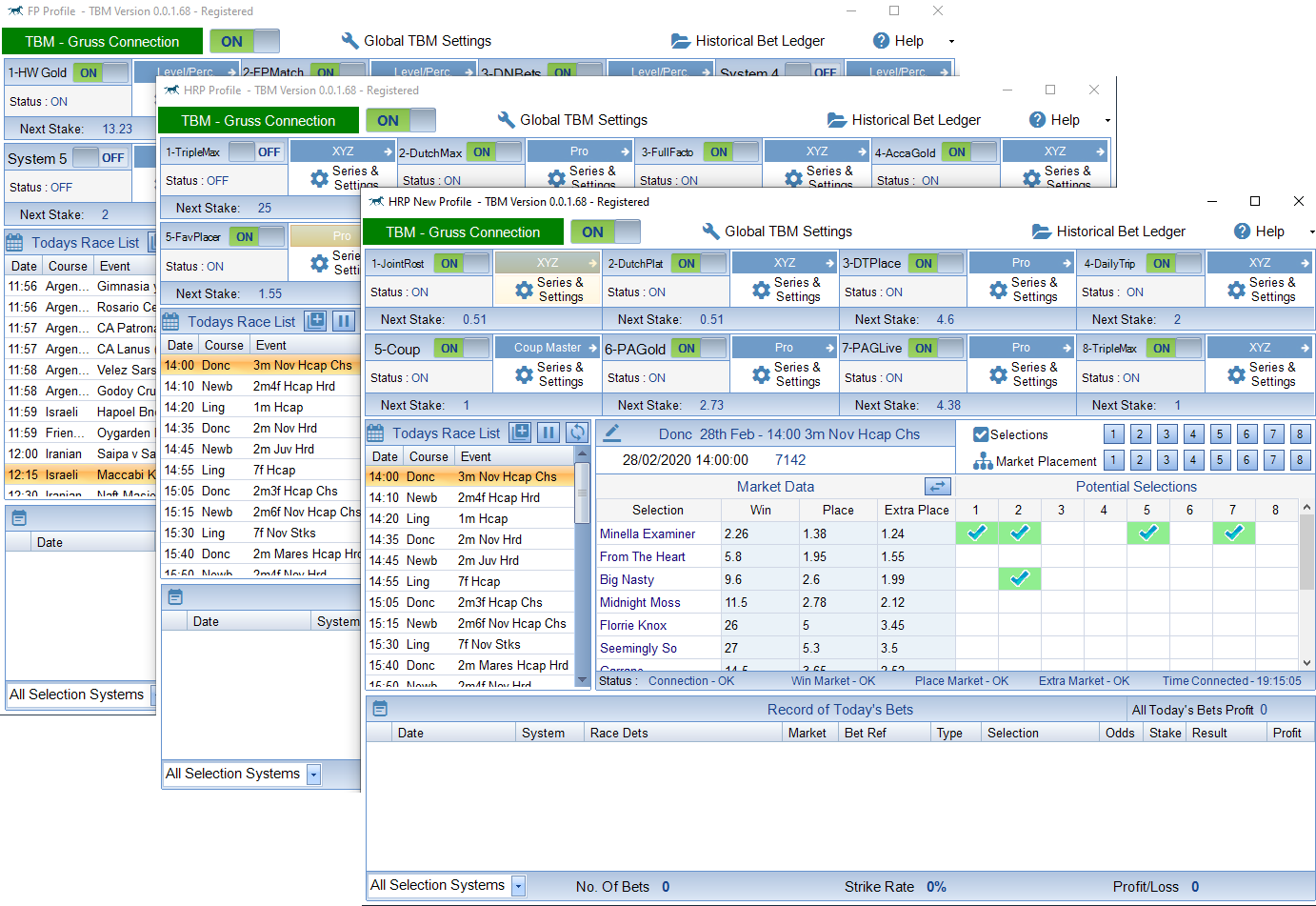The width and height of the screenshot is (1316, 906).
Task: Click the Coup Master arrow selector for 5-Coup
Action: [x=548, y=348]
